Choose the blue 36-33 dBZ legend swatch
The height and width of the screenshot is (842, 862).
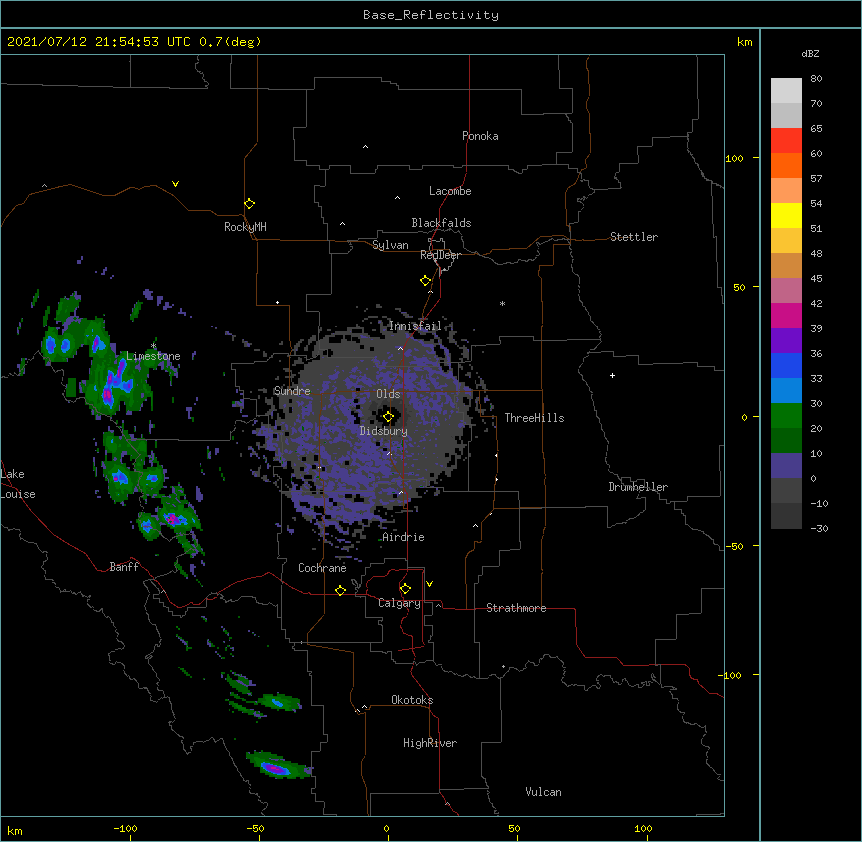tap(786, 366)
